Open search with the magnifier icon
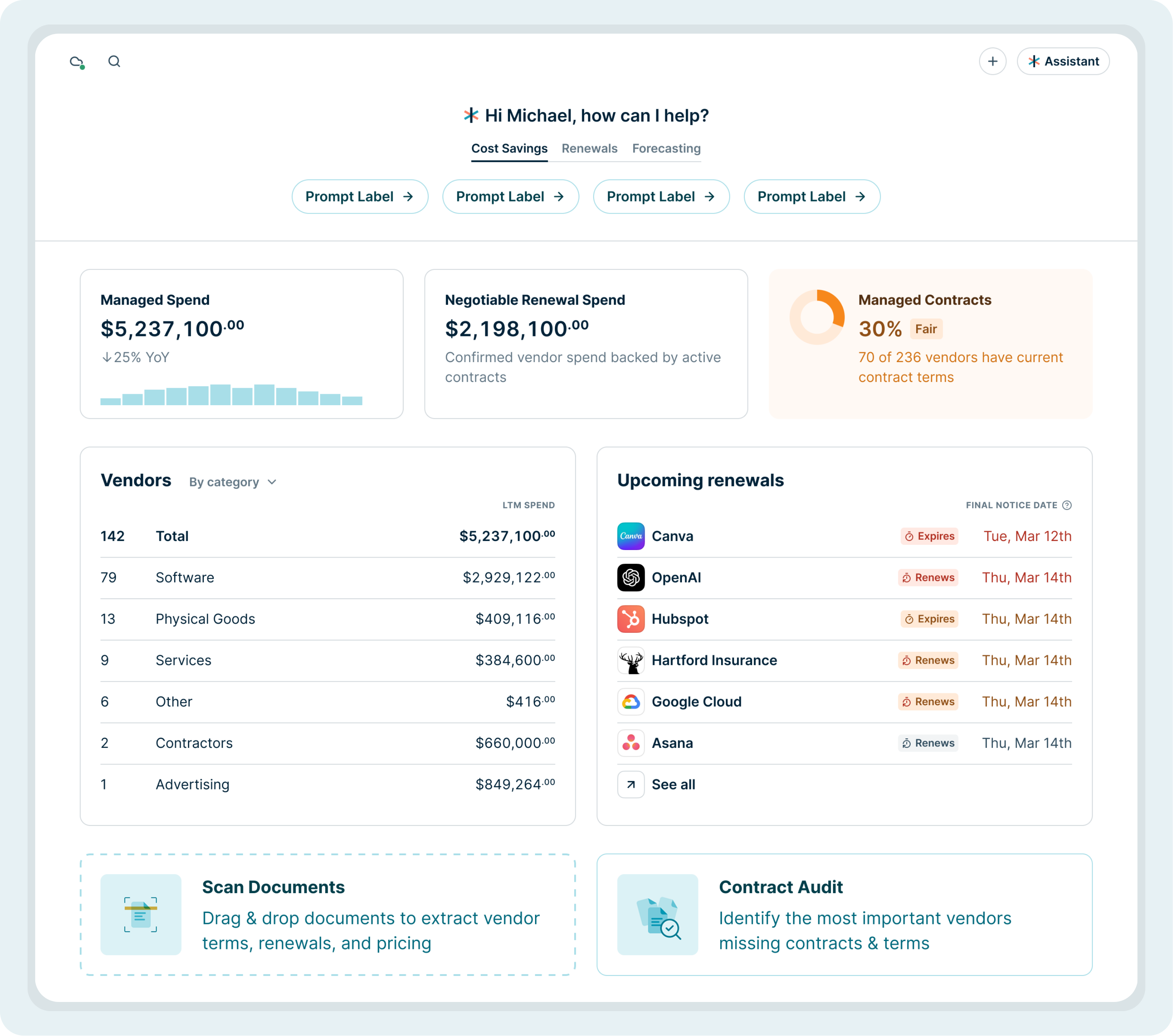Screen dimensions: 1173x1036 click(x=114, y=61)
